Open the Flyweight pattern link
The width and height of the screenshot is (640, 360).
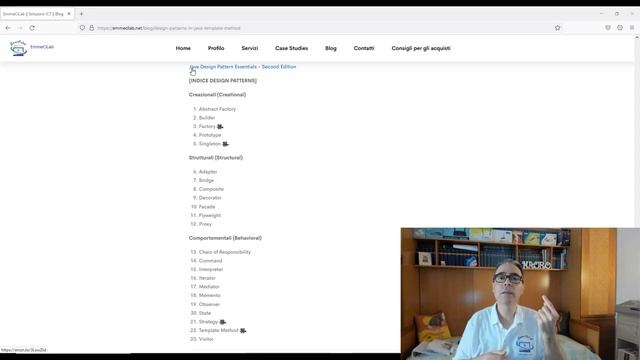[210, 216]
